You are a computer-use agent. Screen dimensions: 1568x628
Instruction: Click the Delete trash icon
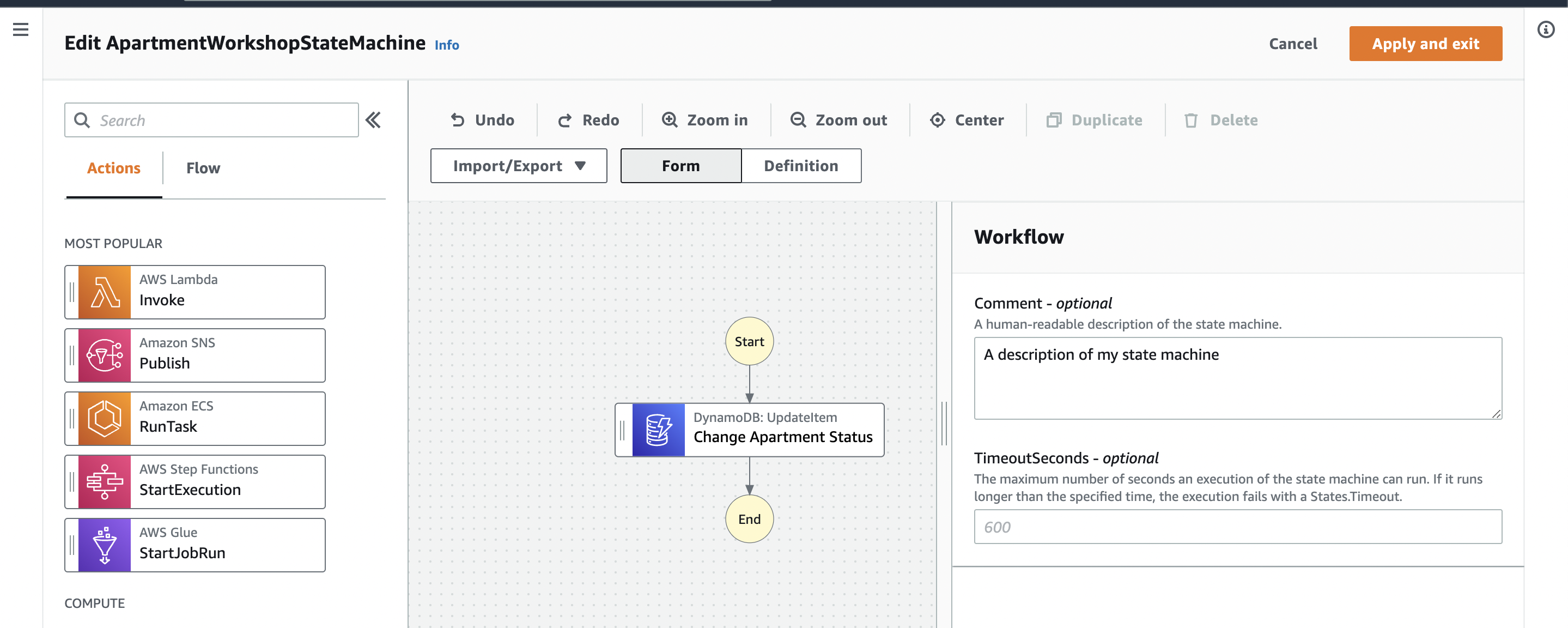click(1191, 120)
